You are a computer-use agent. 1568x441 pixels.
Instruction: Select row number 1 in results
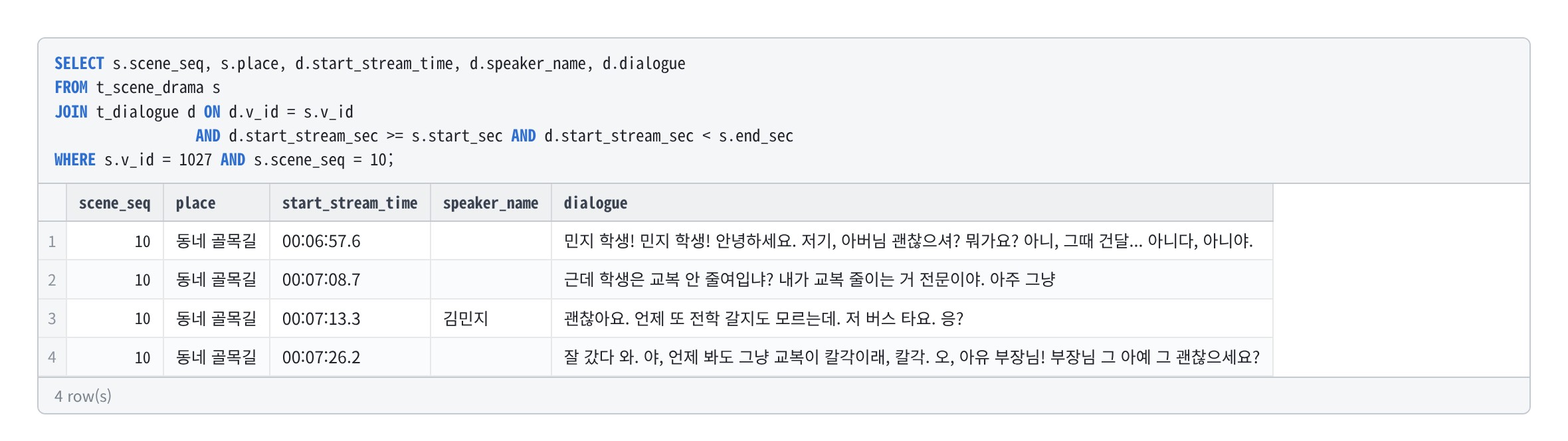(x=52, y=241)
